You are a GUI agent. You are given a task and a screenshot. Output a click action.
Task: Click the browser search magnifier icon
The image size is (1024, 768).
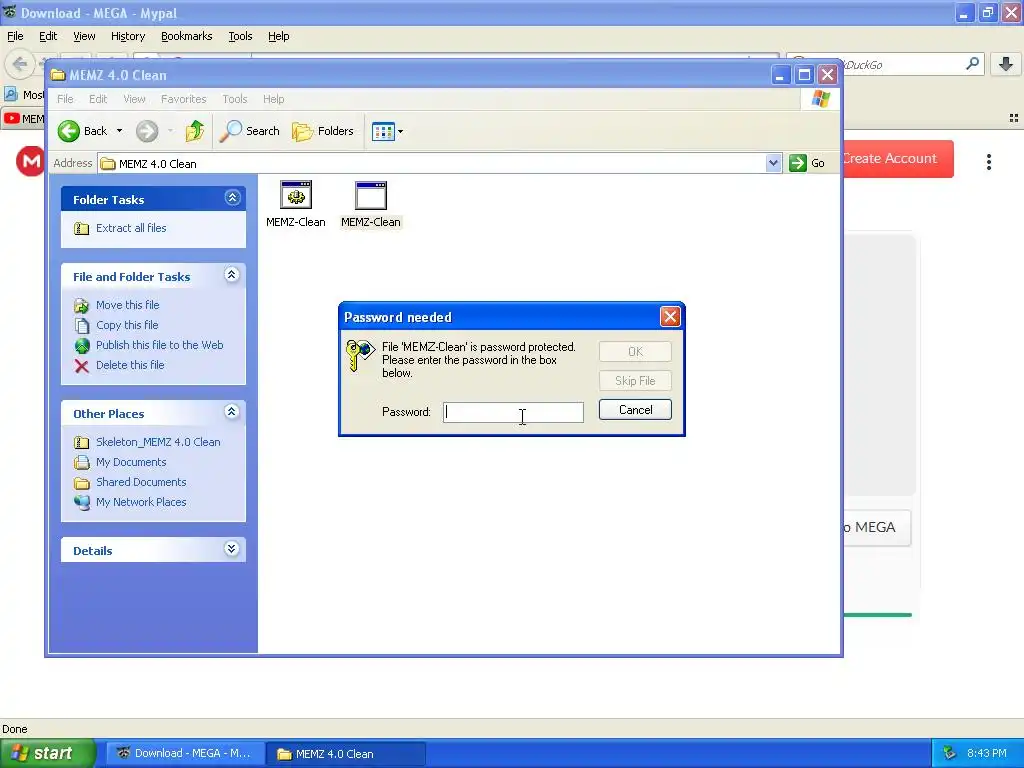coord(972,63)
